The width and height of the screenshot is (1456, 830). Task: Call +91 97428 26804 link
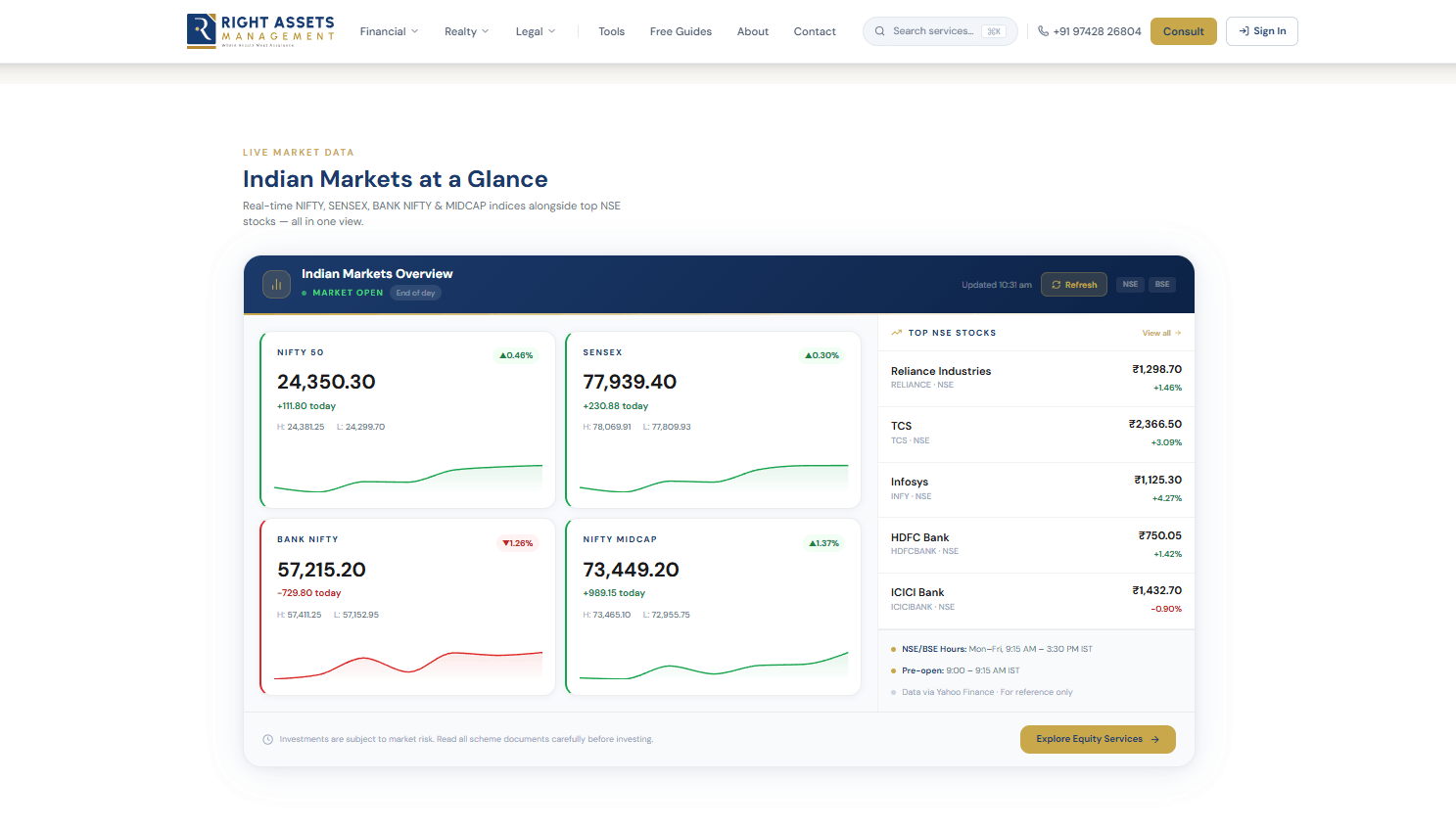pyautogui.click(x=1089, y=31)
